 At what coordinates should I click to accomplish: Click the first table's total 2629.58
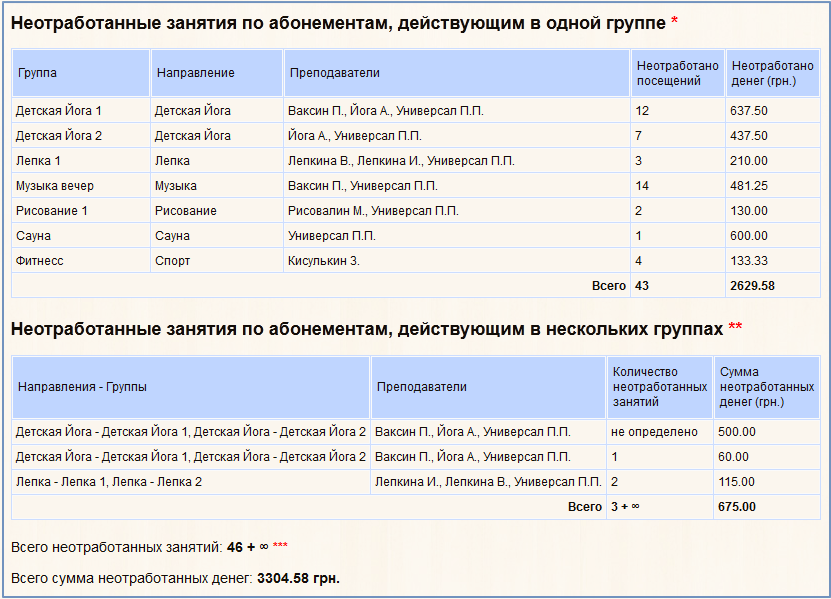pos(753,286)
